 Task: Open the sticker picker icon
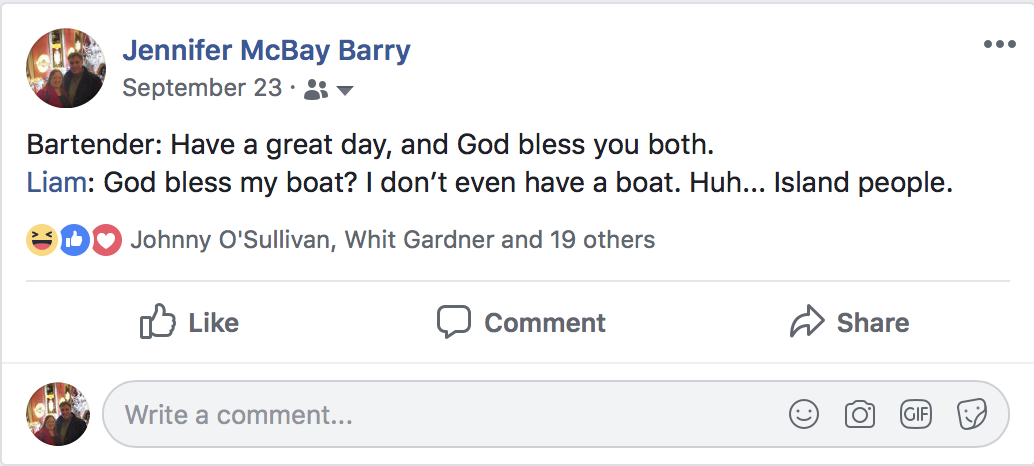tap(972, 414)
